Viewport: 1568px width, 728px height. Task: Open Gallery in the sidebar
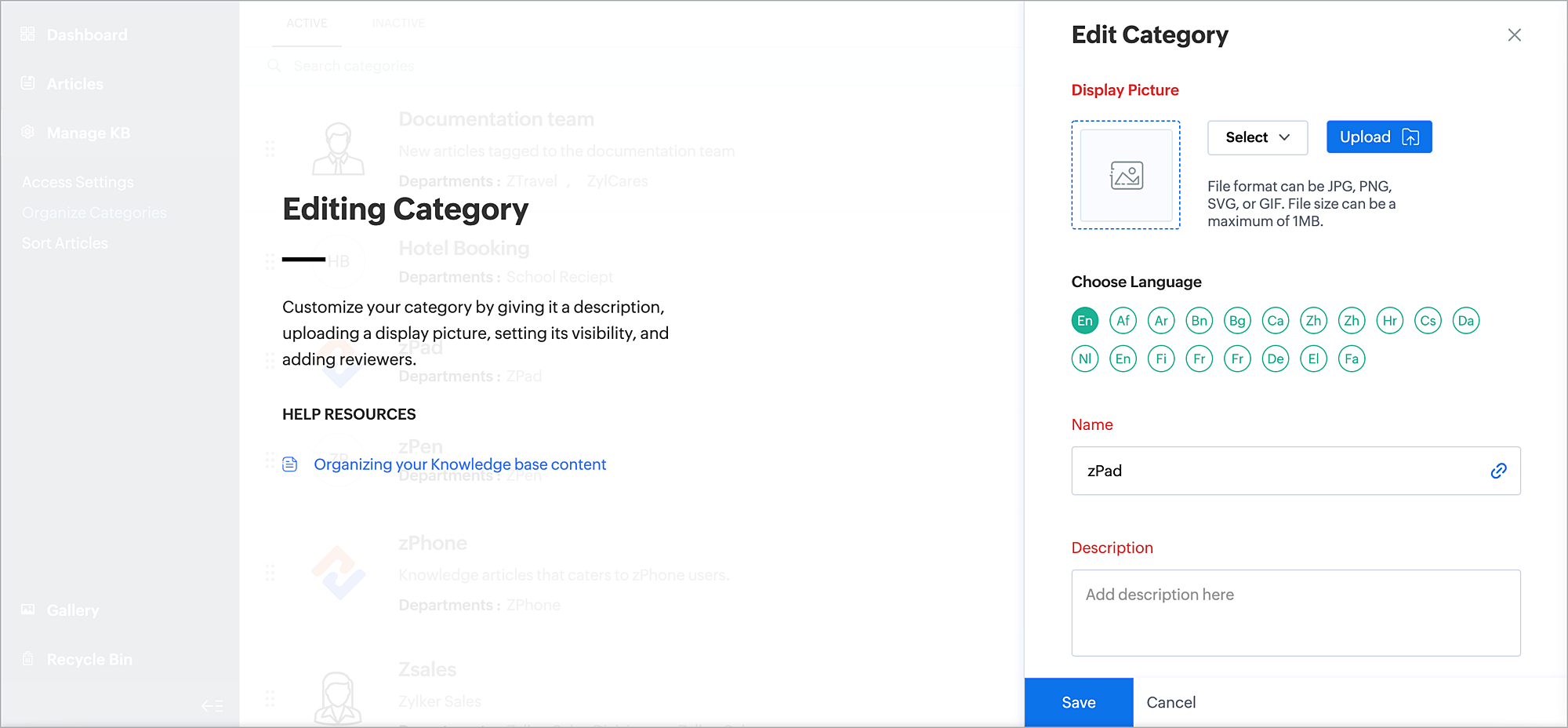click(72, 610)
